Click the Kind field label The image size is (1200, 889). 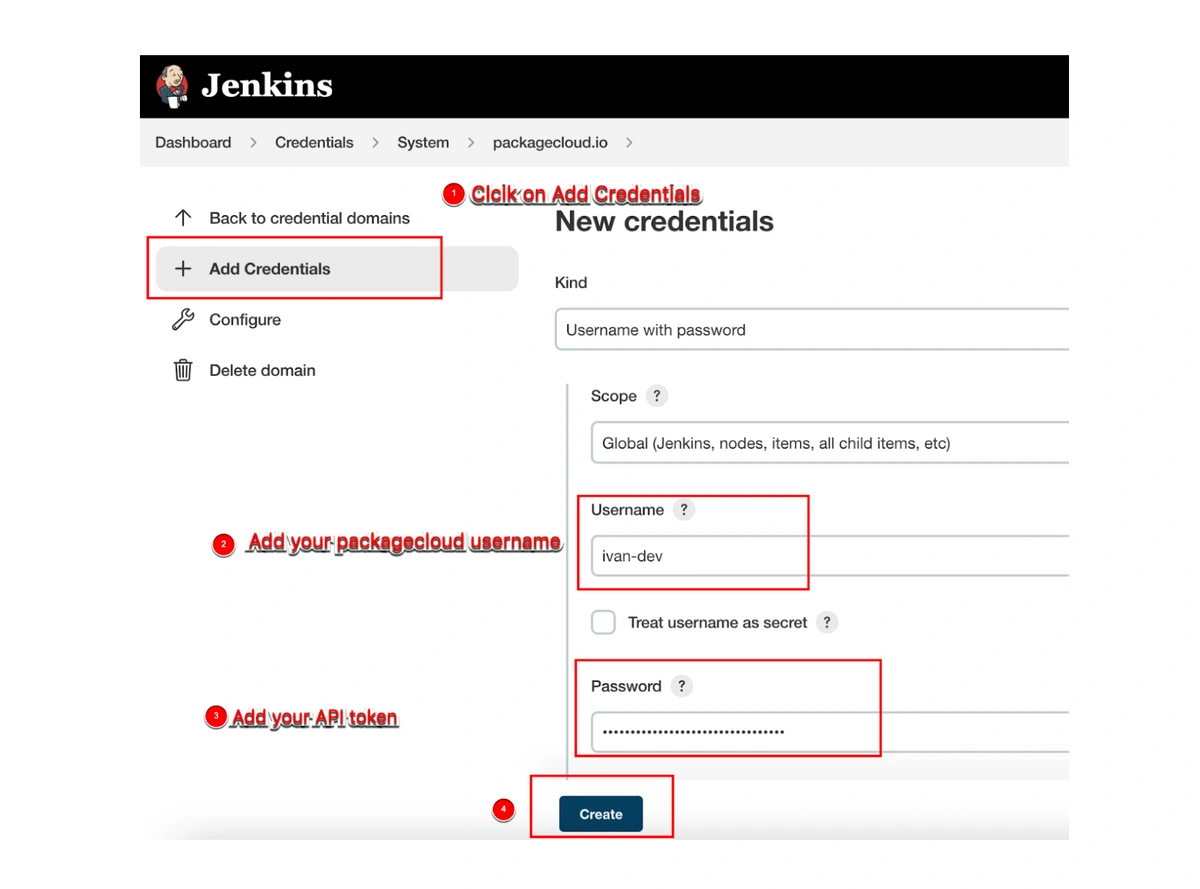pos(571,283)
